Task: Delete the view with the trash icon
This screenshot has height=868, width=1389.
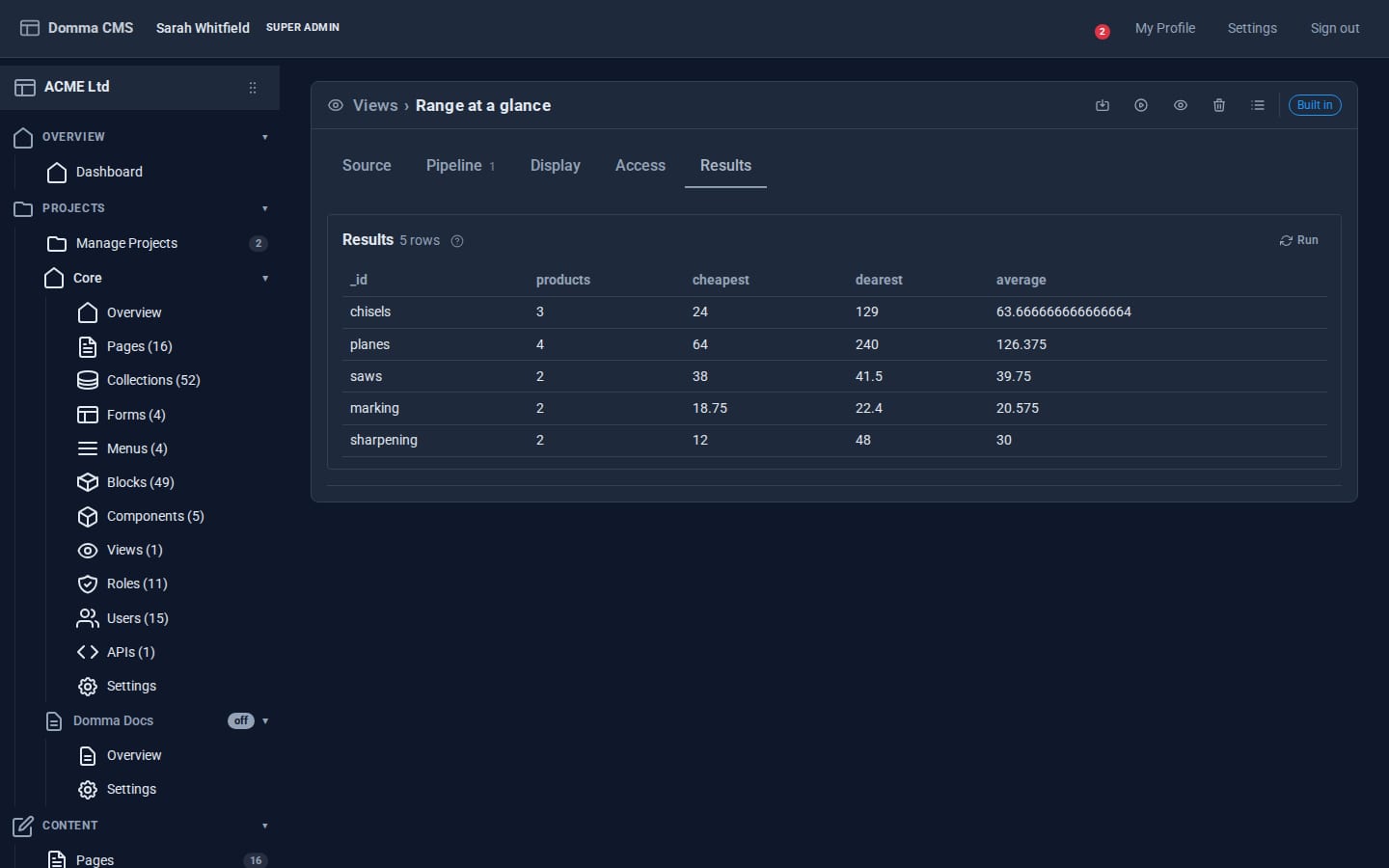Action: 1219,105
